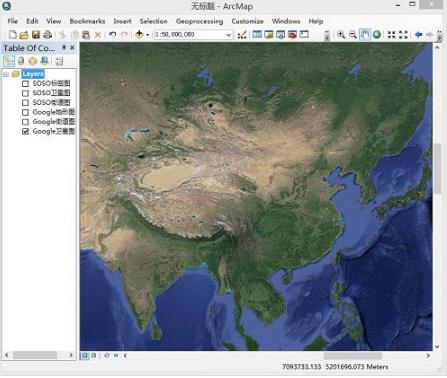Open the View menu
Image resolution: width=447 pixels, height=378 pixels.
[x=54, y=21]
